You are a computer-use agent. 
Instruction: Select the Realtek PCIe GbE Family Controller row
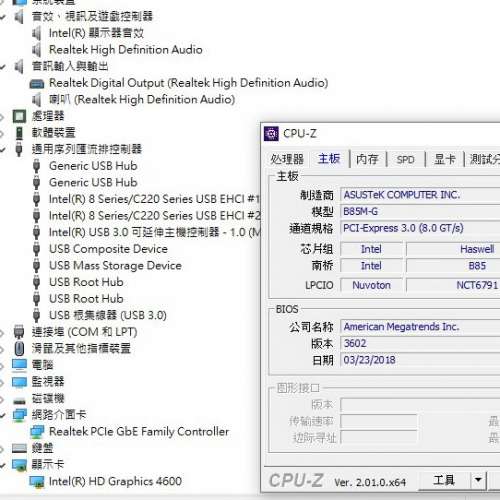pyautogui.click(x=139, y=432)
